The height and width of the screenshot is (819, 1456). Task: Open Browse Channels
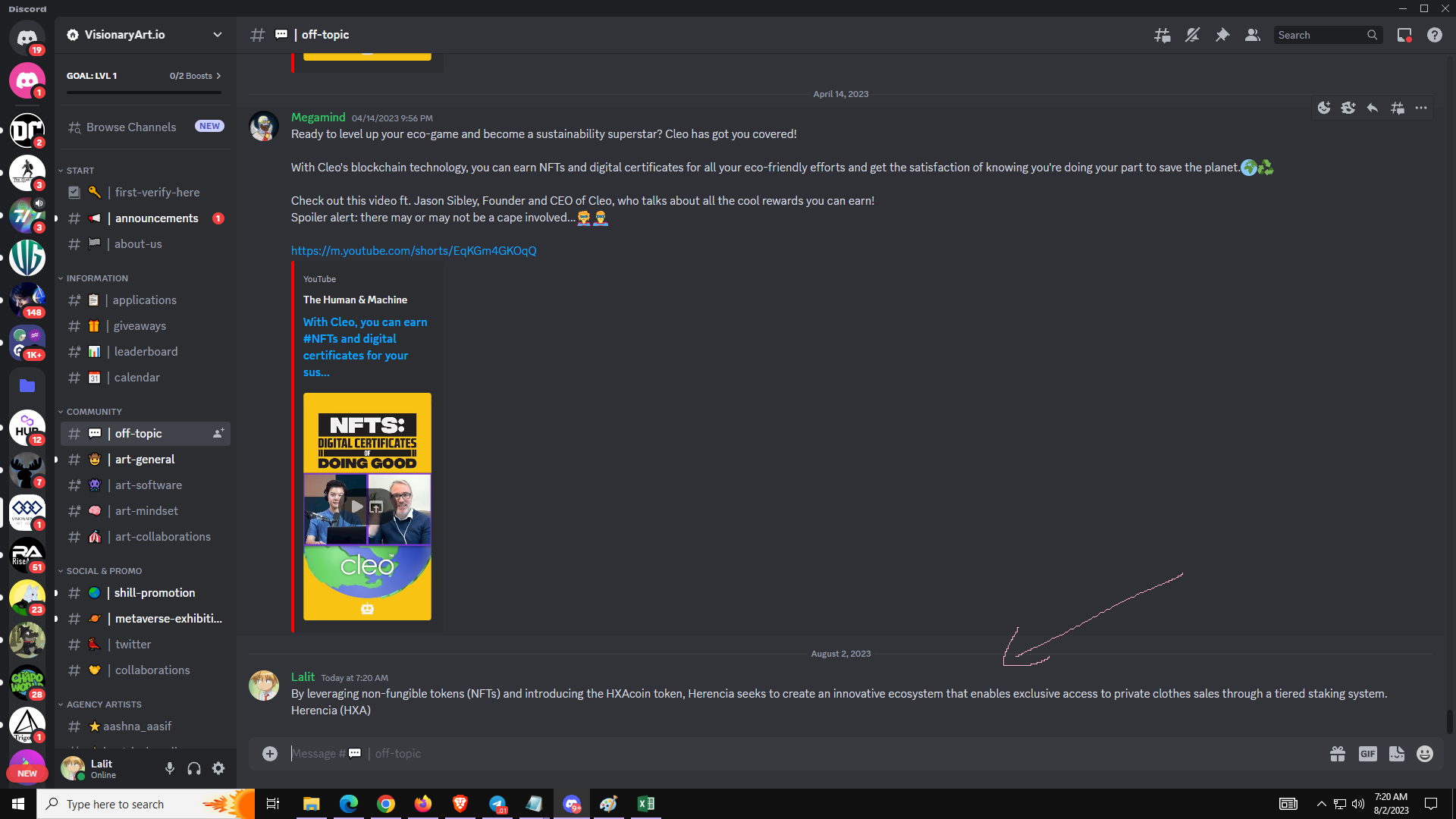(x=146, y=127)
